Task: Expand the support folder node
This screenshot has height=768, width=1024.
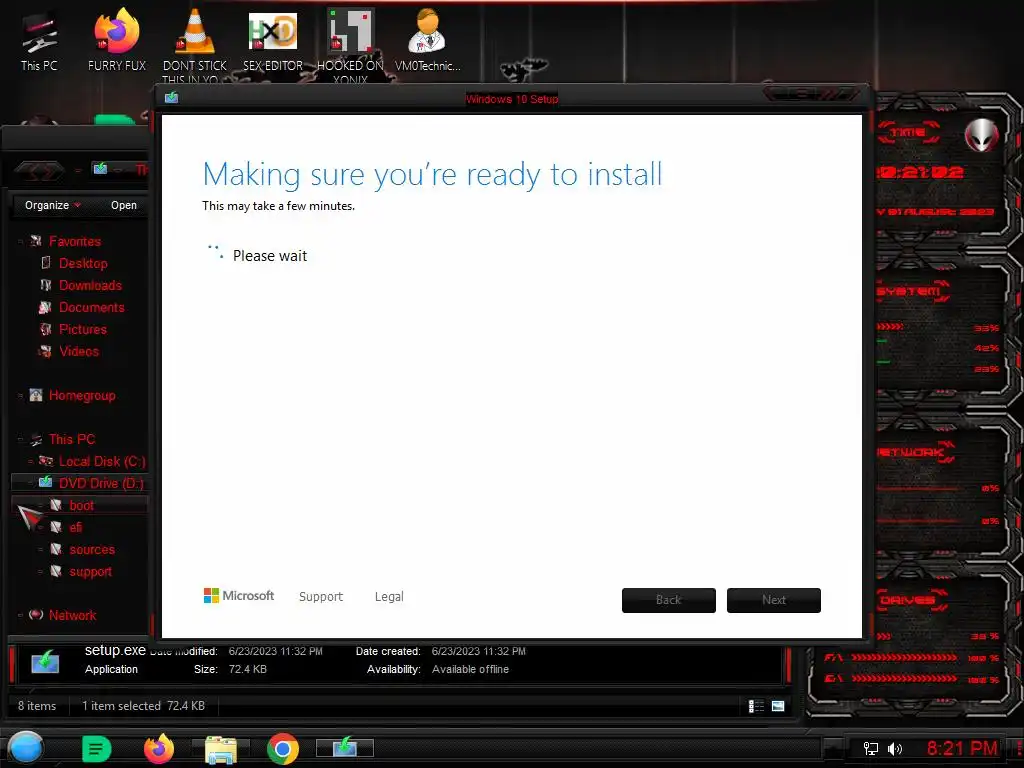Action: tap(40, 572)
